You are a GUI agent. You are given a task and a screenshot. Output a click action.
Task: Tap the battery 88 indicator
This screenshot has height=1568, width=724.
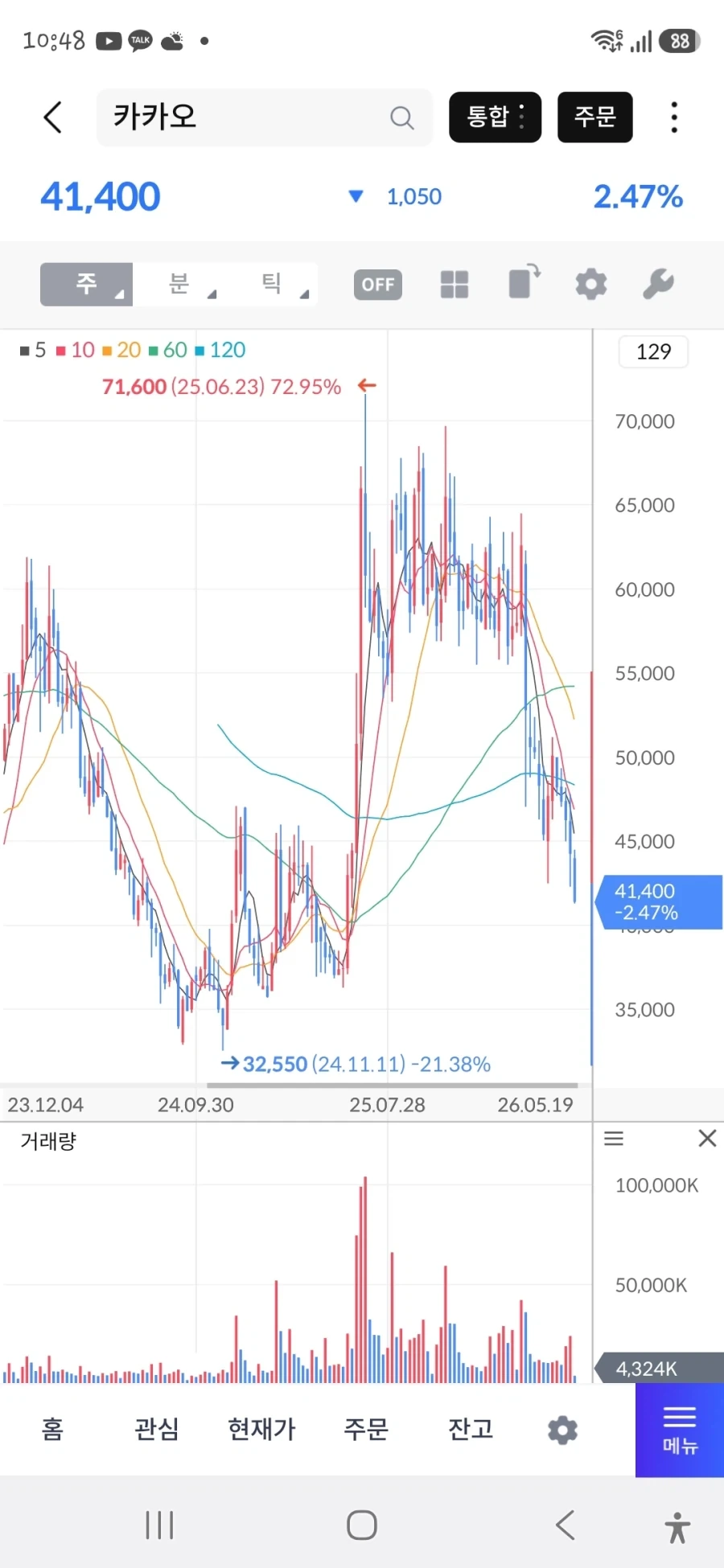[x=680, y=41]
